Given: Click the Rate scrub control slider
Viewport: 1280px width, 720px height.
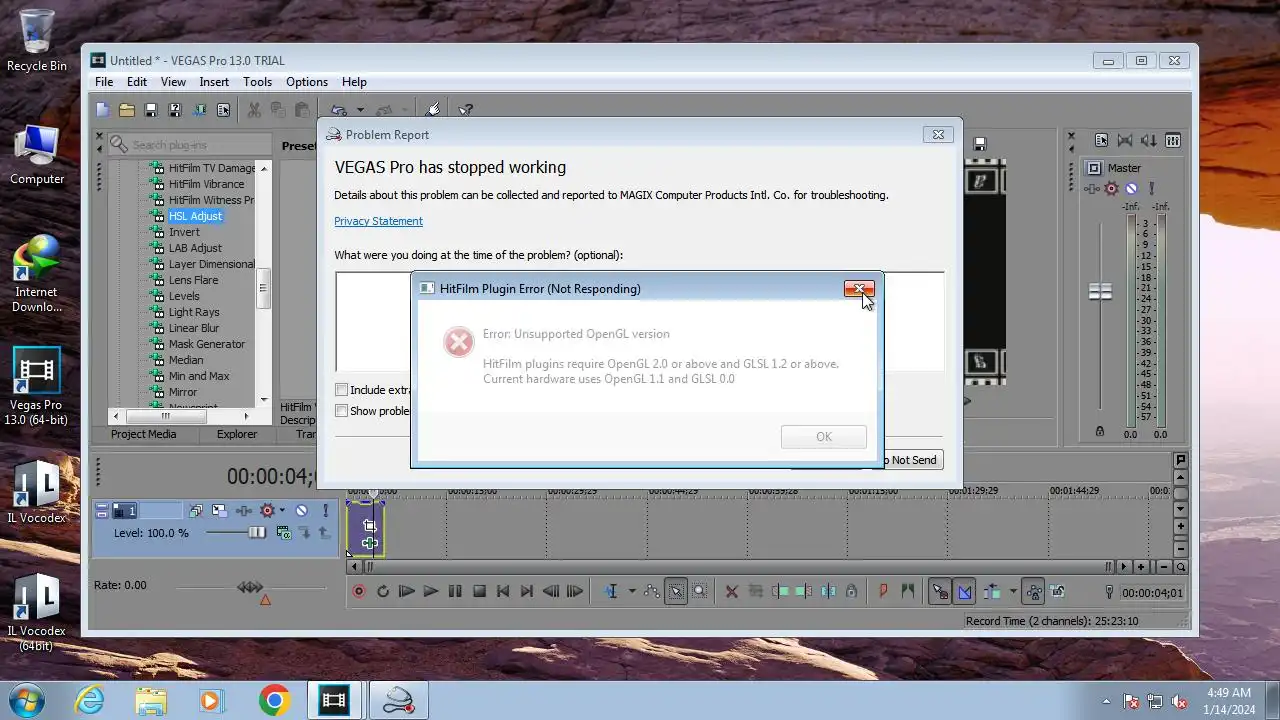Looking at the screenshot, I should point(251,587).
